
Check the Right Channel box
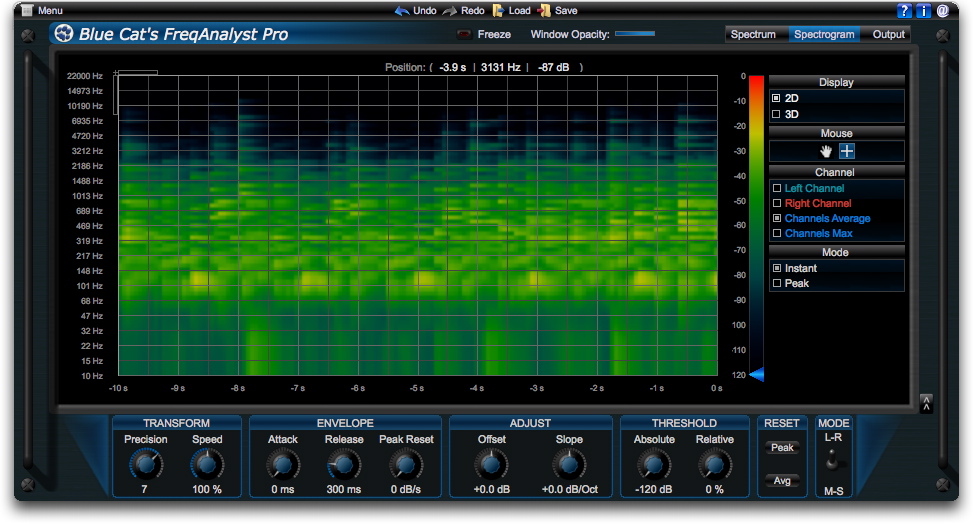[x=776, y=203]
